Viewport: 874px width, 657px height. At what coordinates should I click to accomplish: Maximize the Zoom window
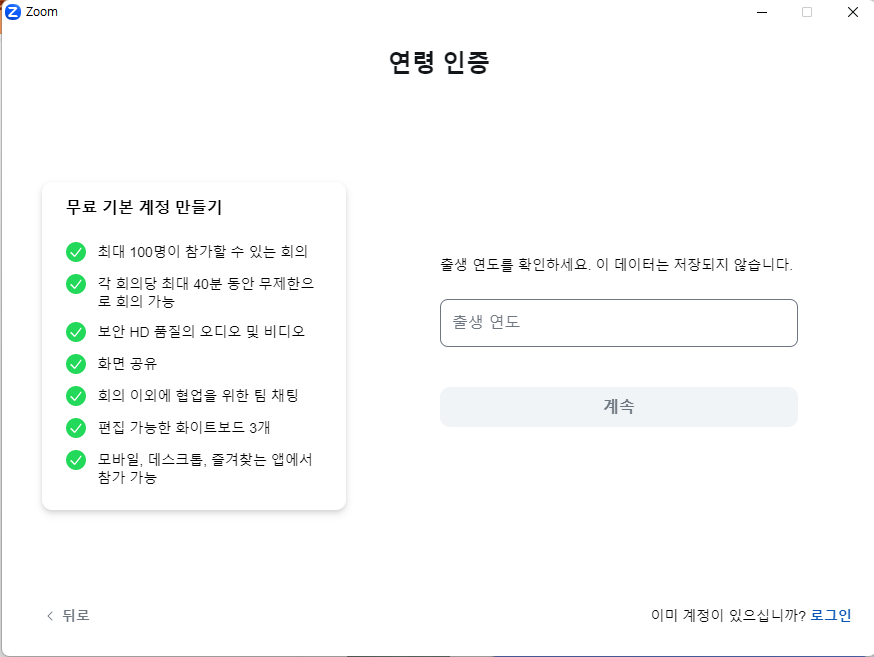pos(806,11)
